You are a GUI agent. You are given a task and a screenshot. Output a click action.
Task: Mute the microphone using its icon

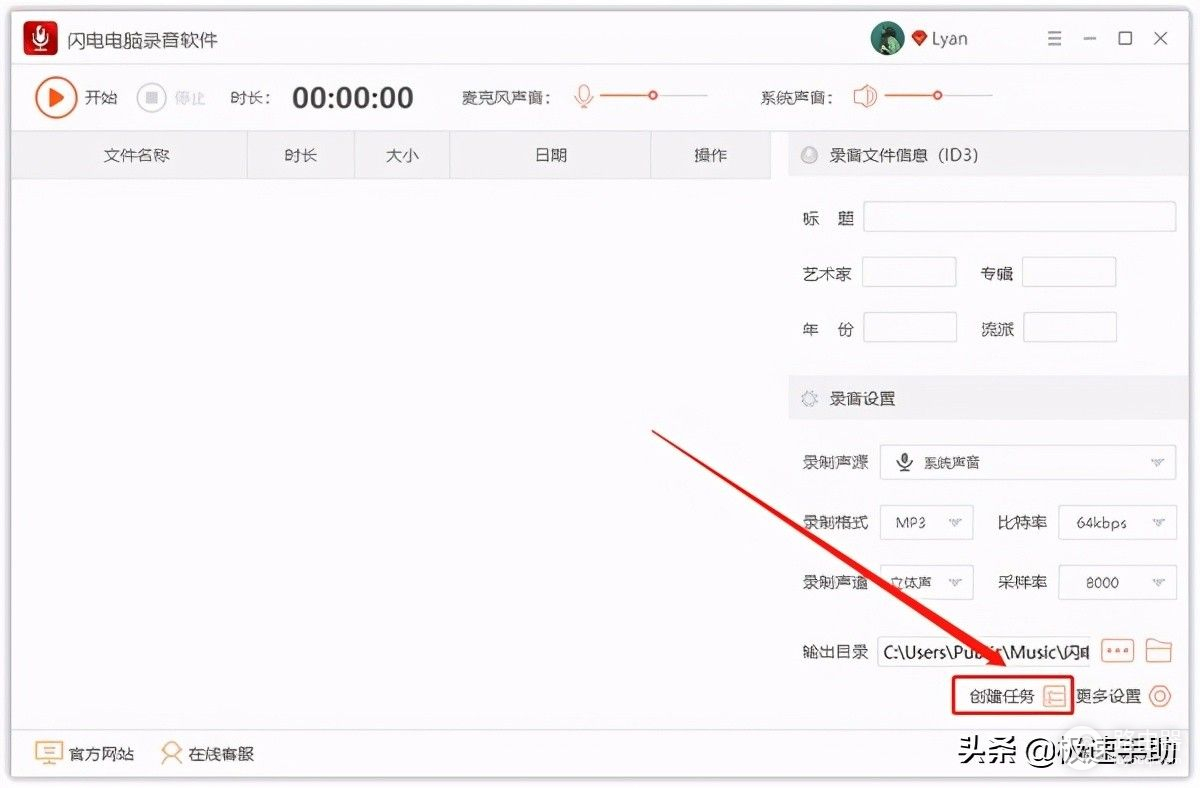pyautogui.click(x=584, y=96)
